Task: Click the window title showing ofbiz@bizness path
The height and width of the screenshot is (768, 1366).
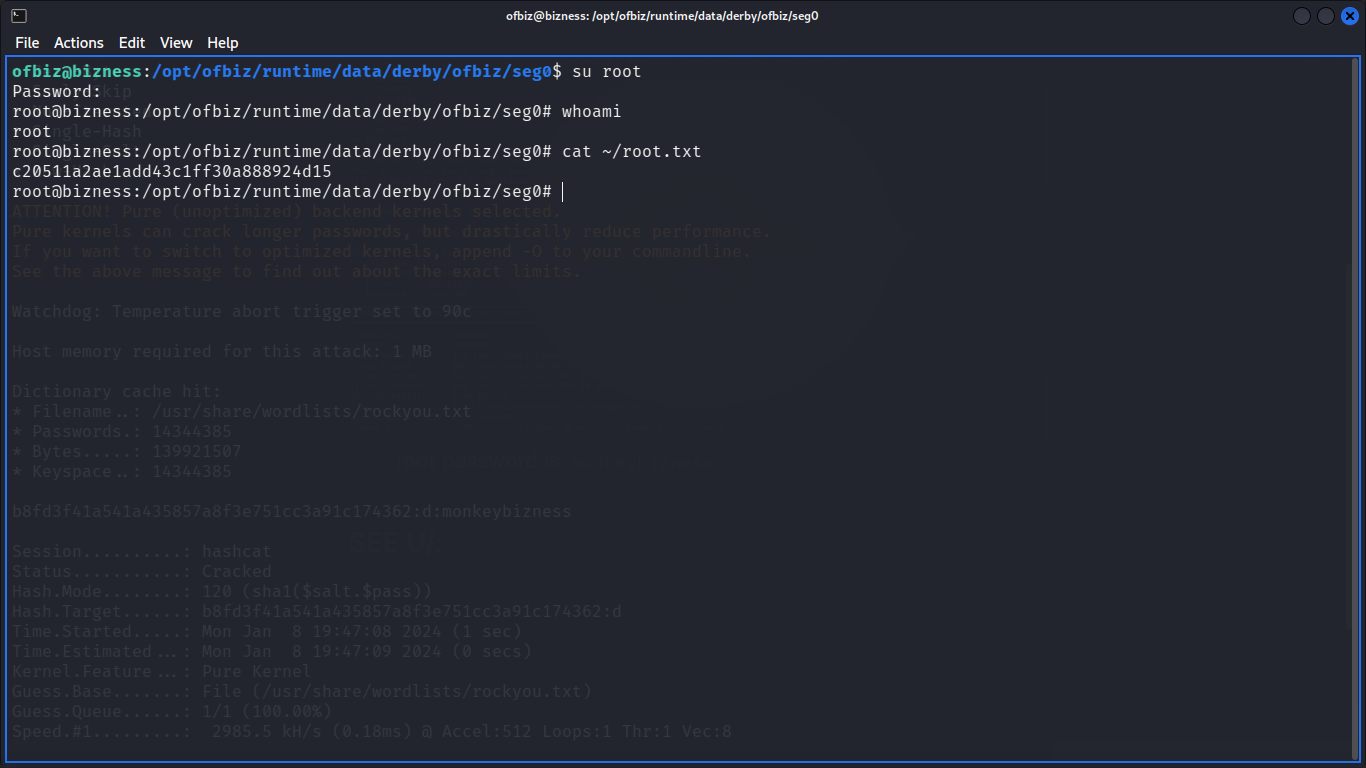Action: 662,16
